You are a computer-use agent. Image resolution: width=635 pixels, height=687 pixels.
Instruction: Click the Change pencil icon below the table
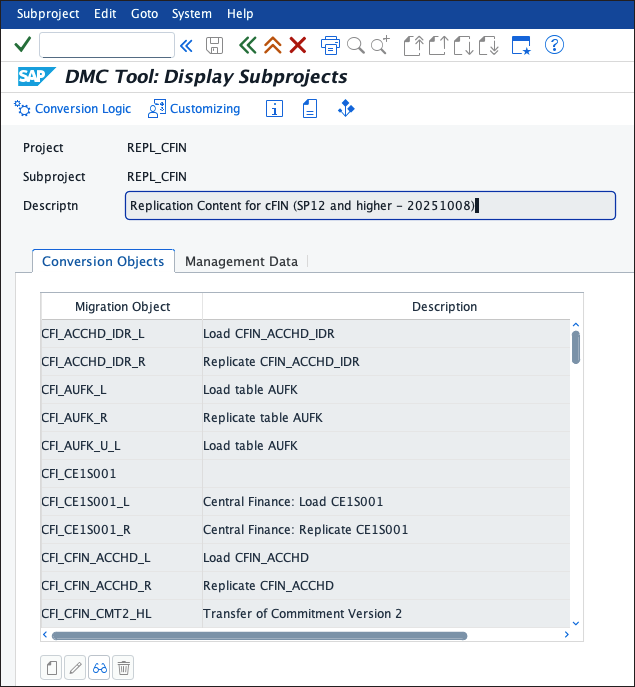coord(75,668)
